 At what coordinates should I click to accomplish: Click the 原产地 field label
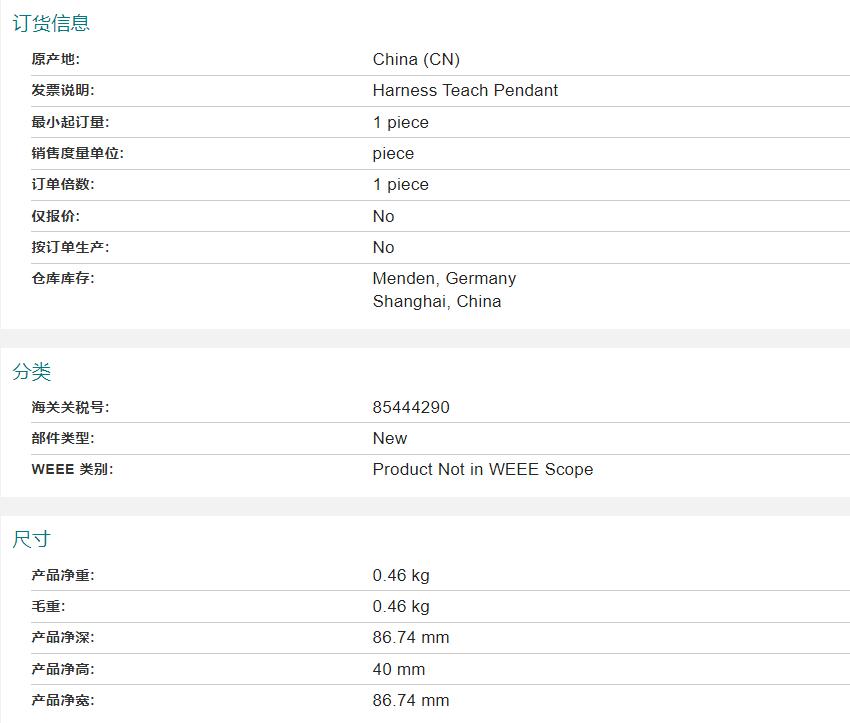[x=55, y=59]
